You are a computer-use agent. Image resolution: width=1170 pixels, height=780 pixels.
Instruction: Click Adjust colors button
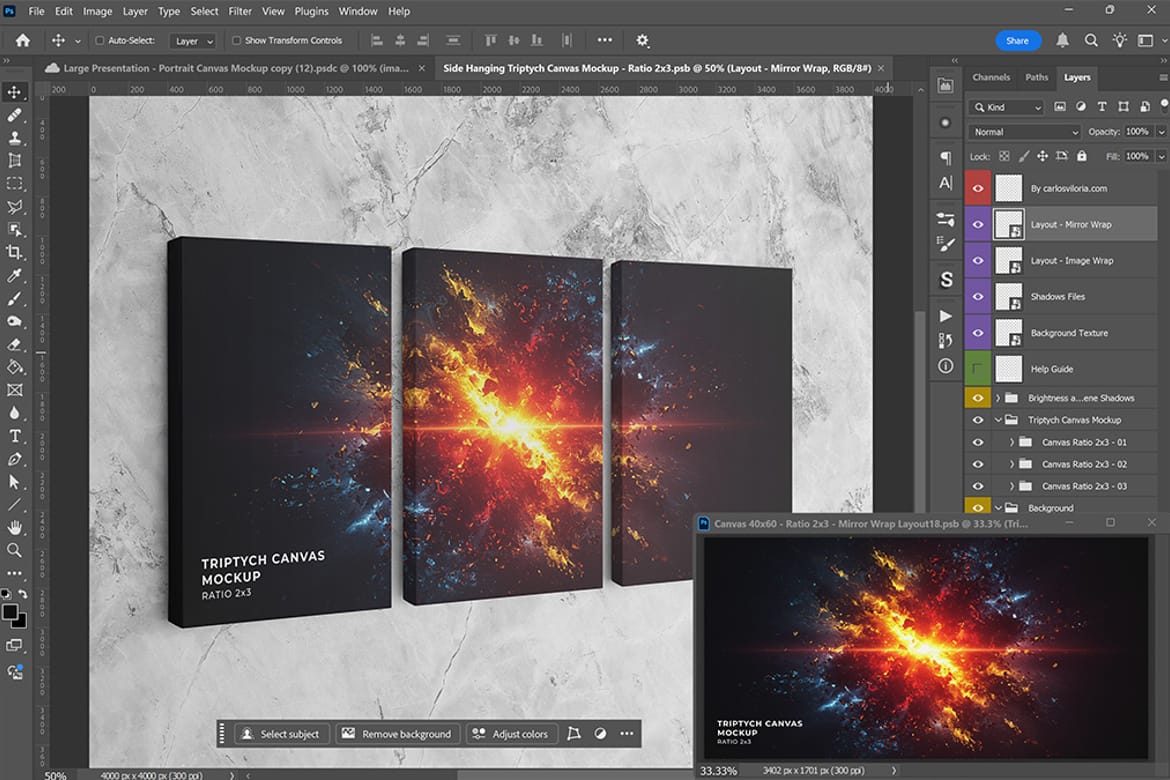point(511,734)
